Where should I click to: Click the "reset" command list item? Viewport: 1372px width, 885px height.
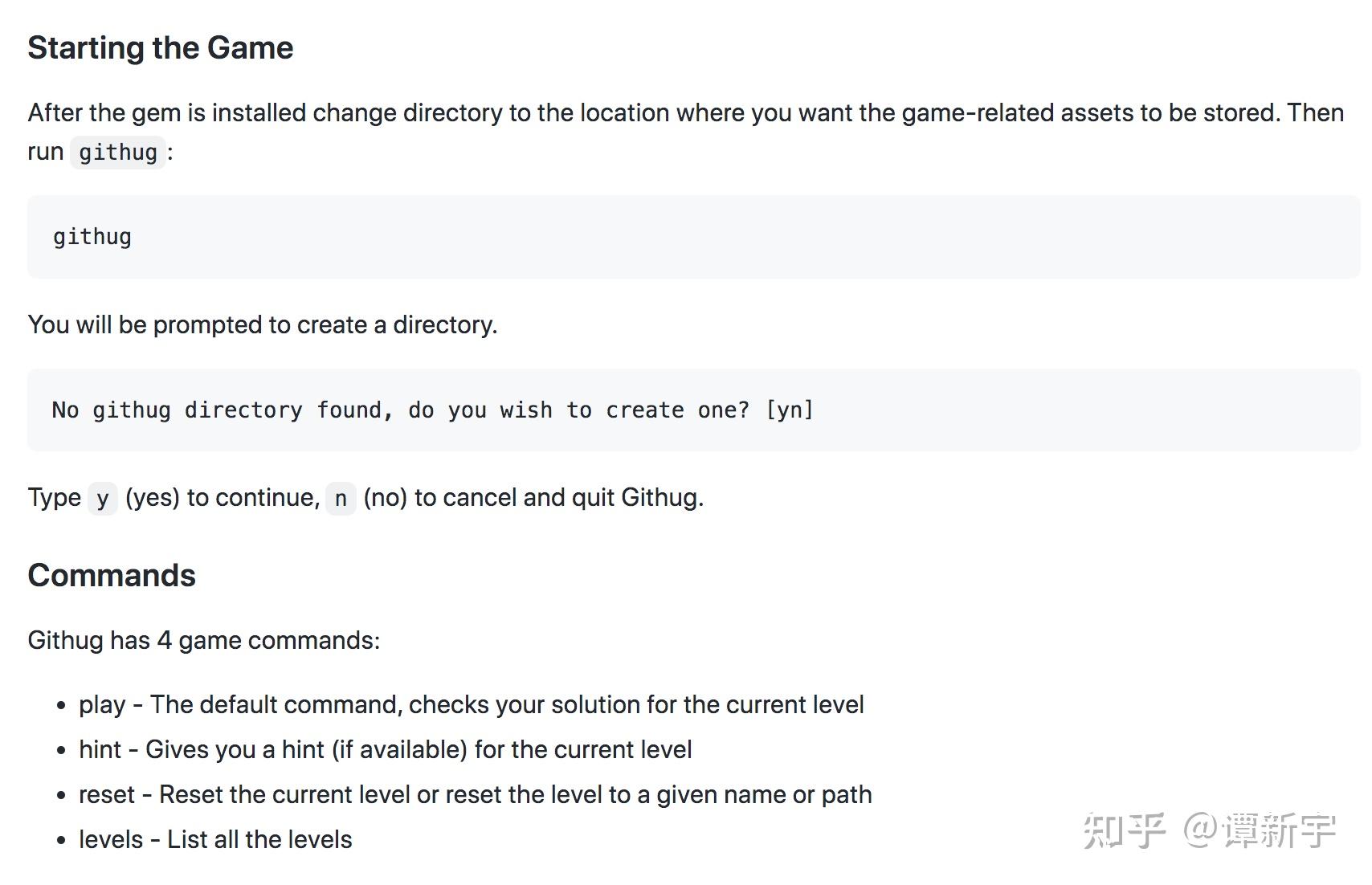tap(475, 794)
